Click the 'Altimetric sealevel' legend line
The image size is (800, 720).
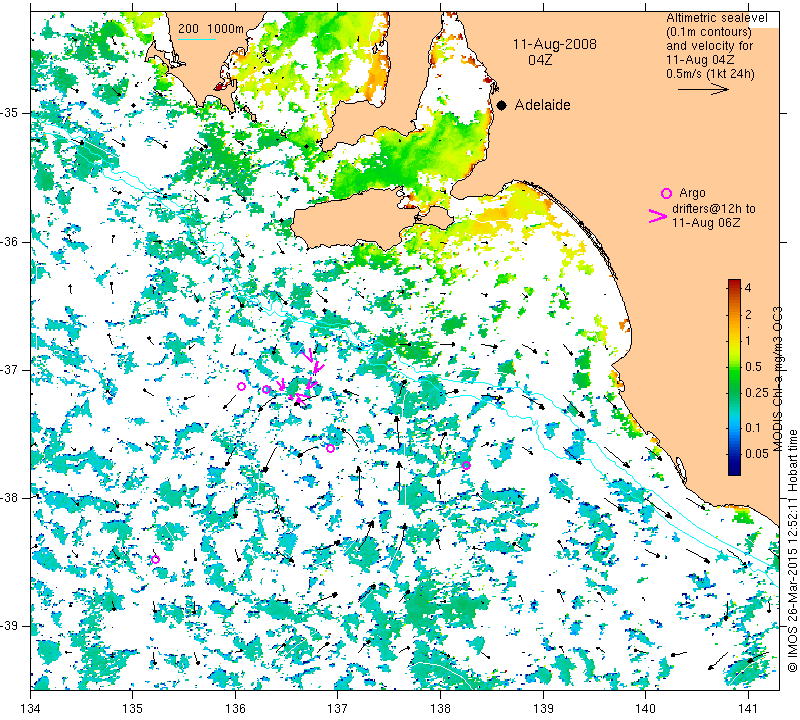717,18
